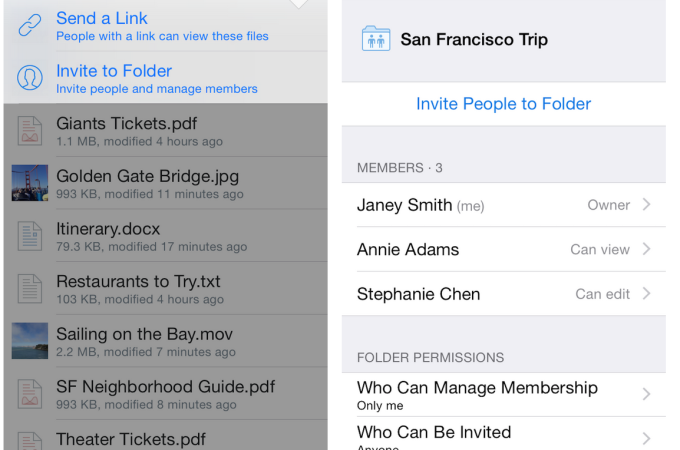Tap the San Francisco Trip shared folder icon

376,40
